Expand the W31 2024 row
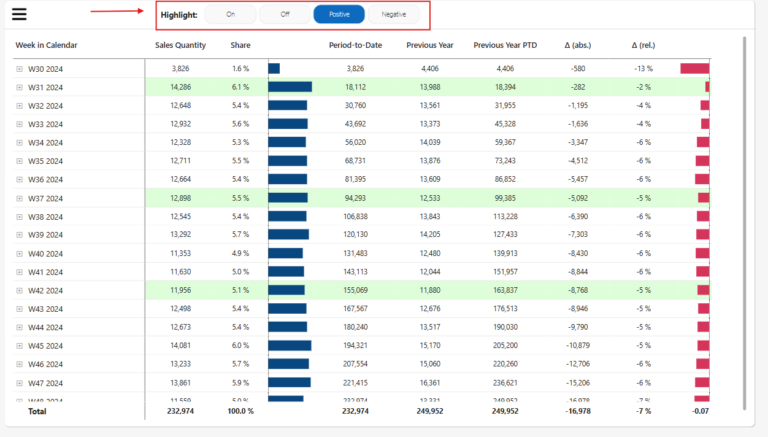The image size is (768, 437). click(20, 88)
